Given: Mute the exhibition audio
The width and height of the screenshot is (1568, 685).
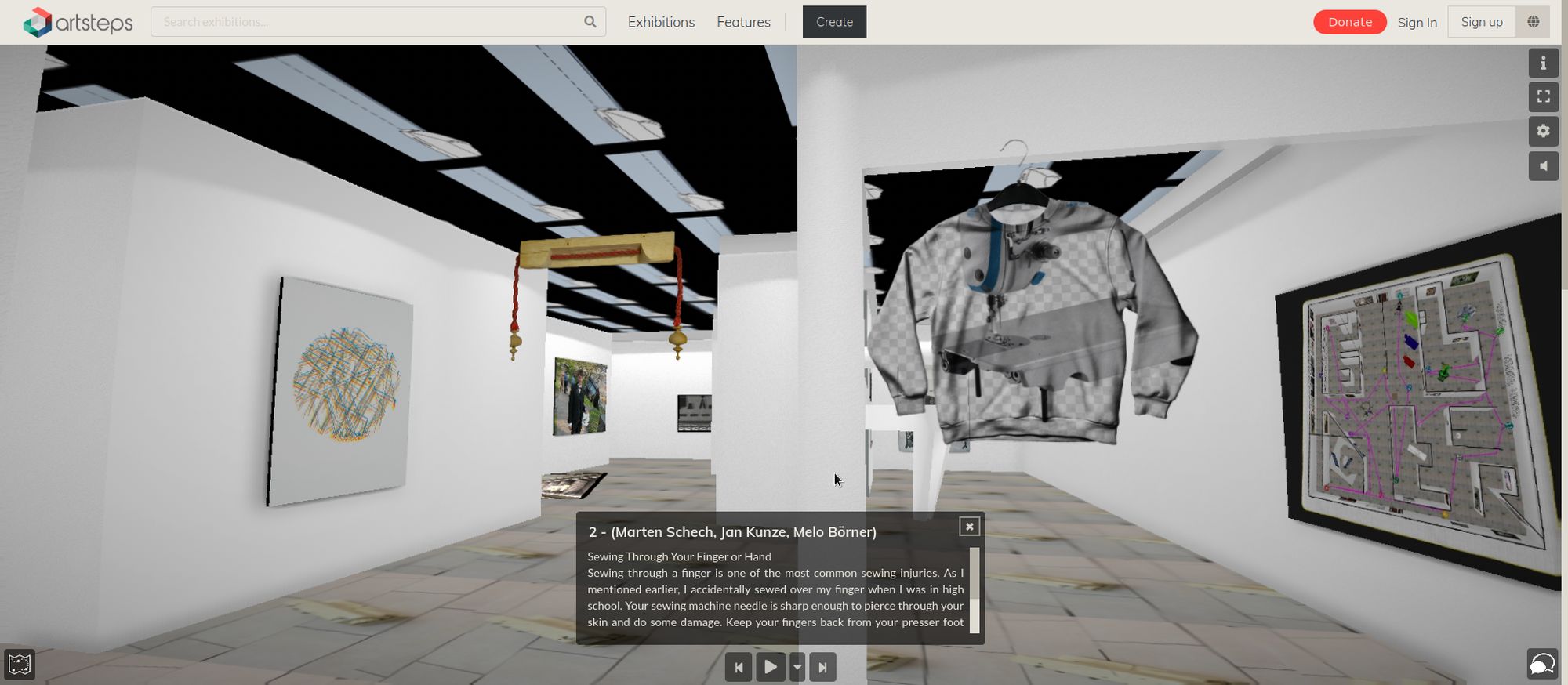Looking at the screenshot, I should click(1543, 166).
